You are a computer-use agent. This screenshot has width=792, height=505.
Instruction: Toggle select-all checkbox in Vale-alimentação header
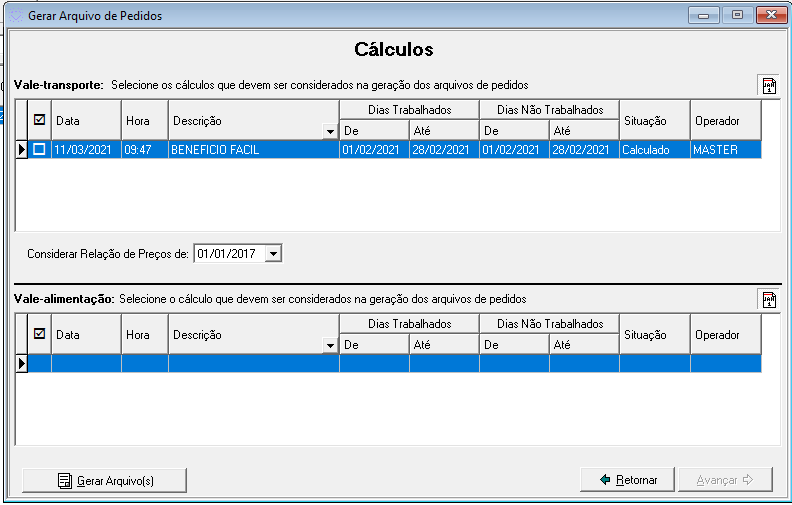(x=40, y=334)
